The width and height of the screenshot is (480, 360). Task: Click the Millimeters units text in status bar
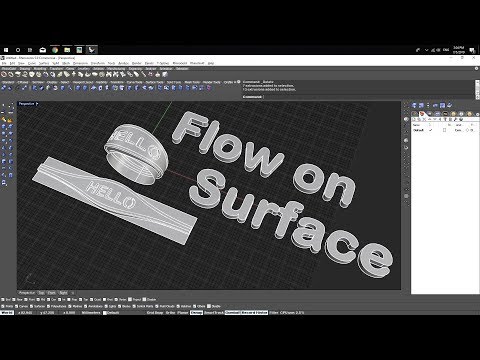(91, 313)
